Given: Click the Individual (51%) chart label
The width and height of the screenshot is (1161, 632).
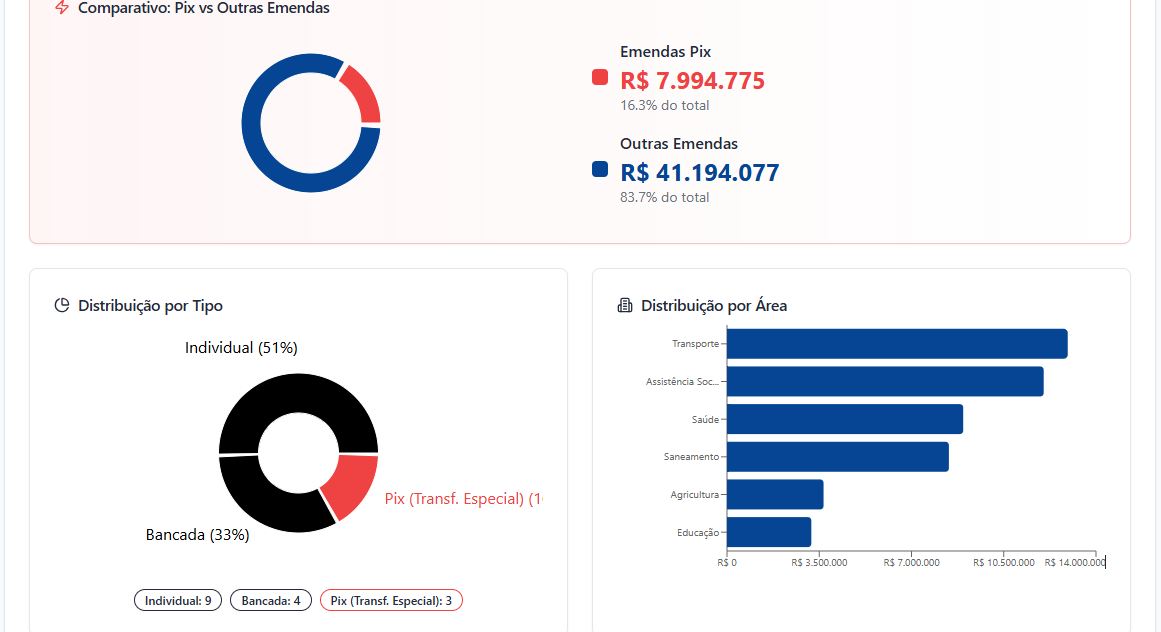Looking at the screenshot, I should pos(241,348).
